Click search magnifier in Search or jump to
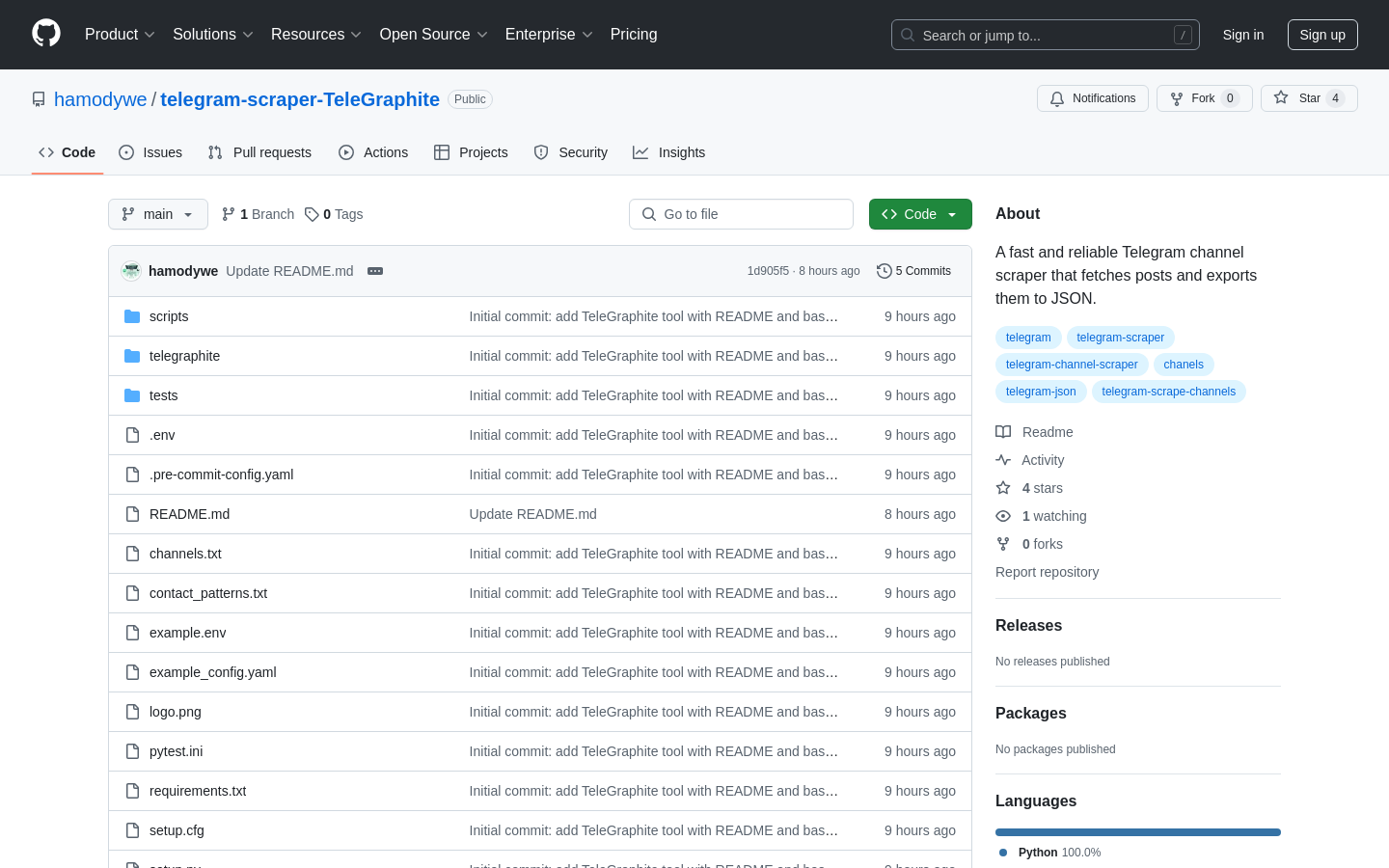Screen dimensions: 1389x868 tap(908, 35)
